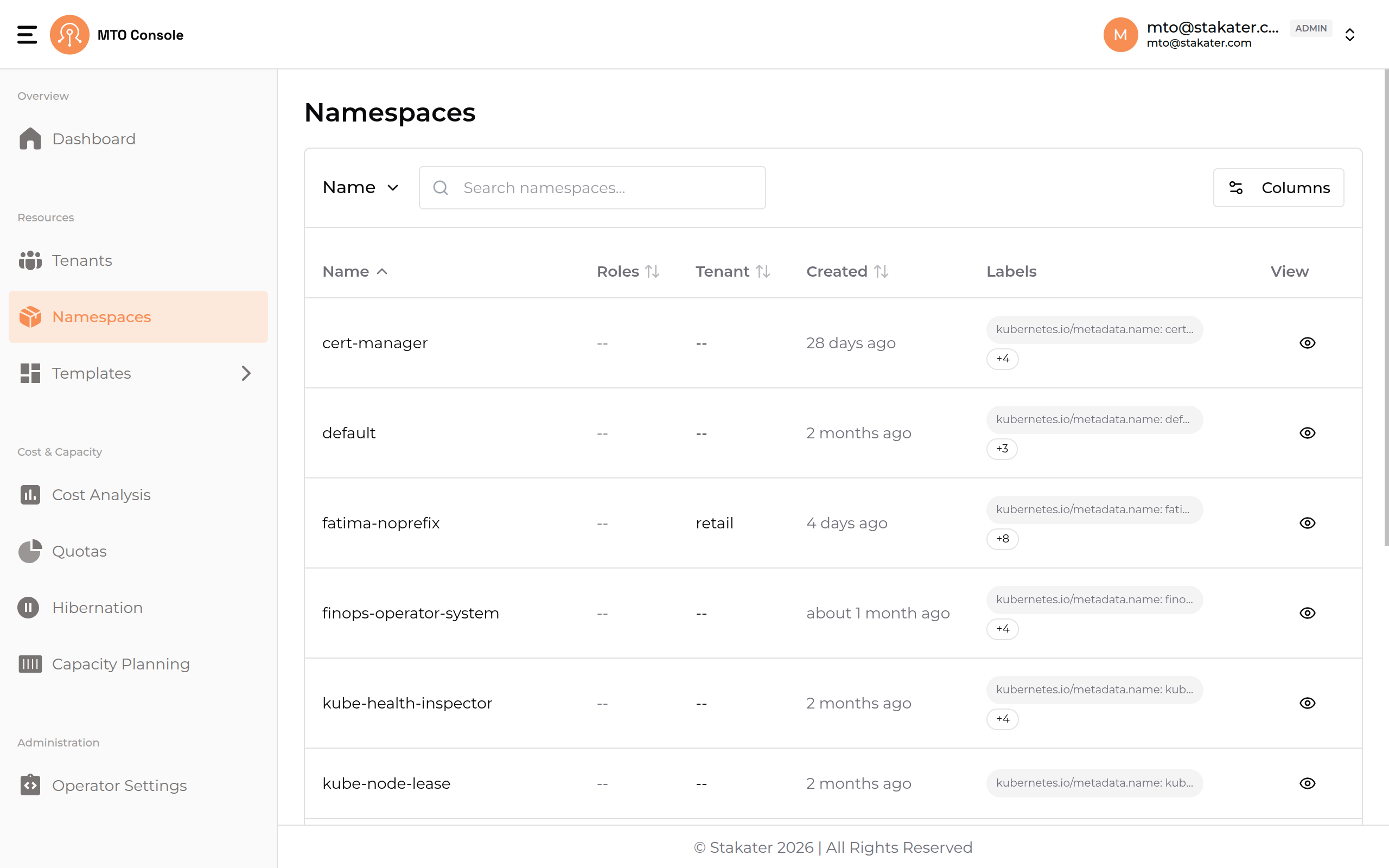Expand +8 labels for fatima-noprefix
Viewport: 1389px width, 868px height.
point(1002,539)
